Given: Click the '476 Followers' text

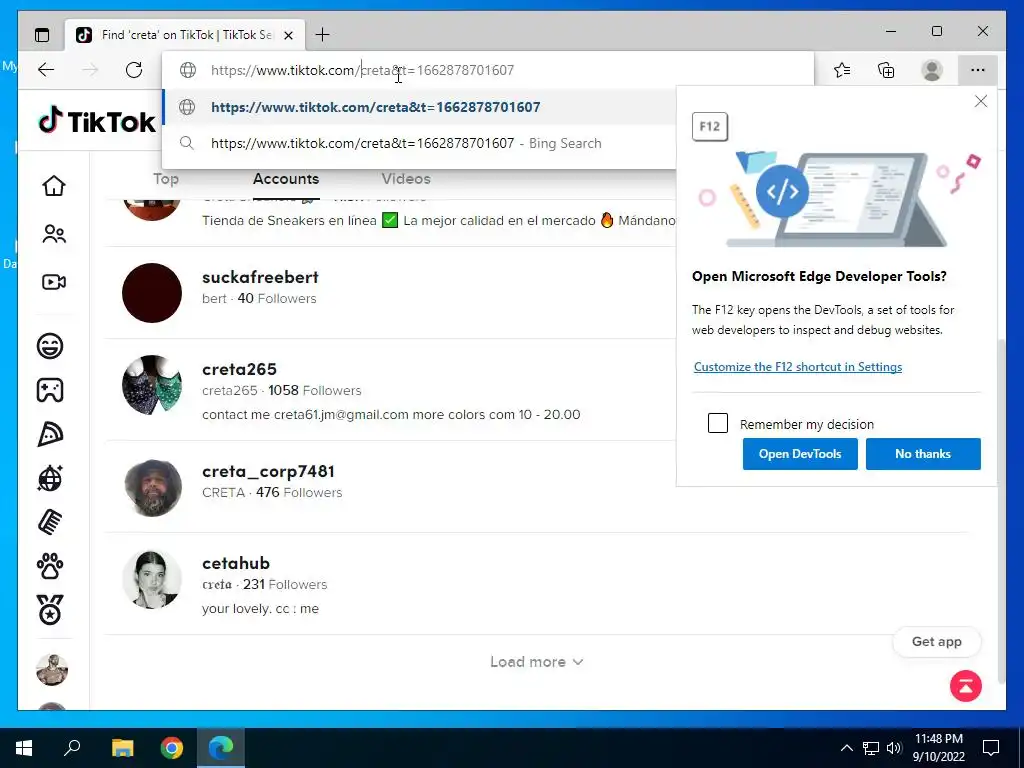Looking at the screenshot, I should click(299, 492).
